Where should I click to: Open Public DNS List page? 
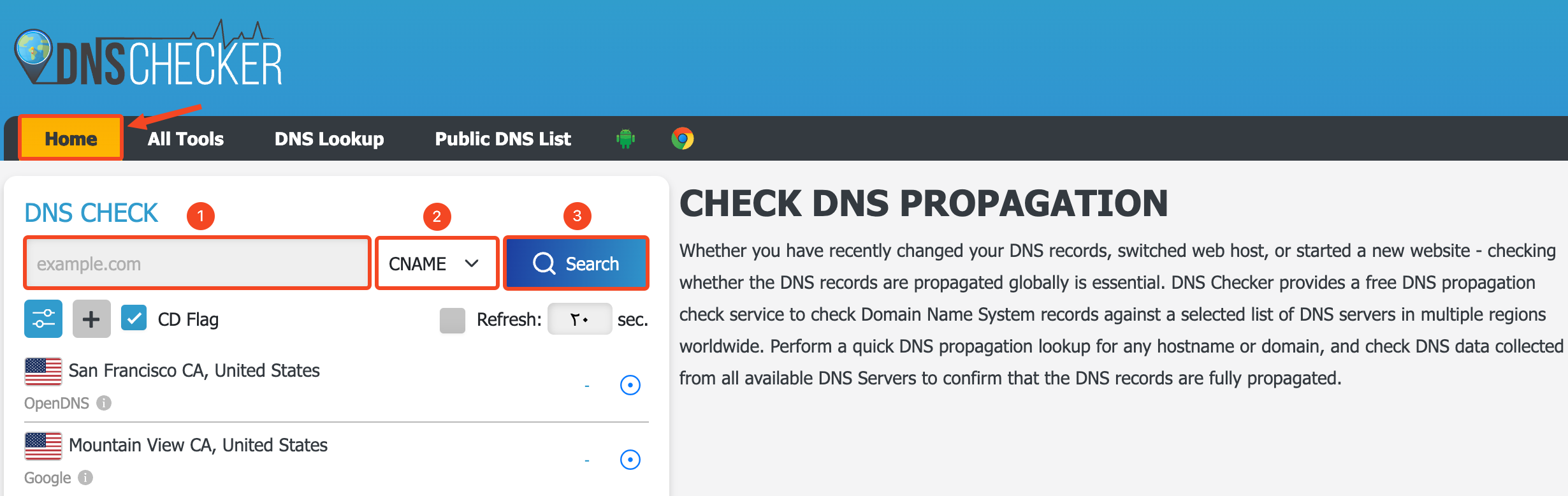(x=503, y=139)
